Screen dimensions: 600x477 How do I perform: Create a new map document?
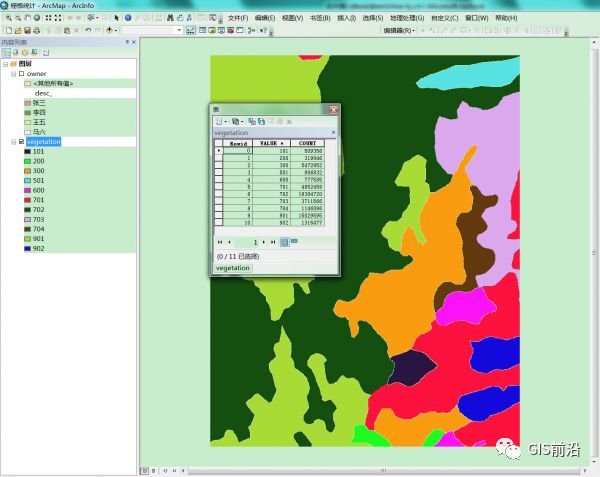point(9,30)
